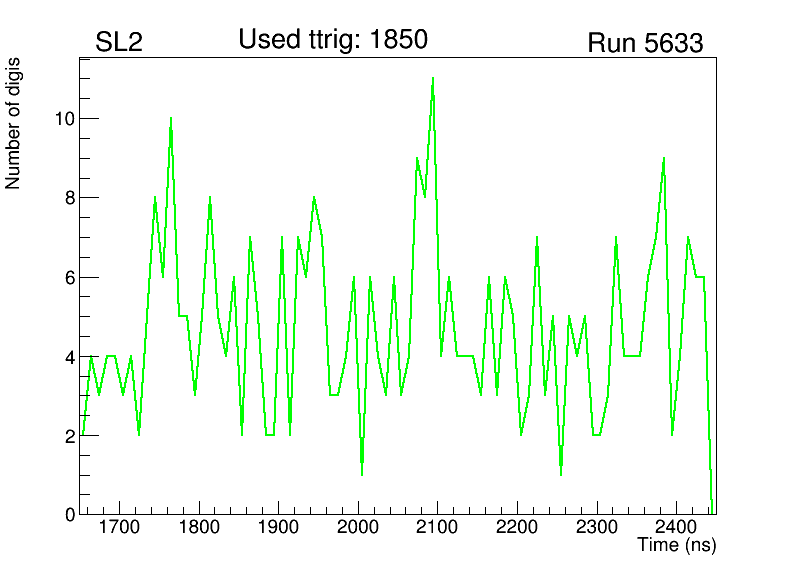796x572 pixels.
Task: Click the 'Run 5633' label
Action: (645, 43)
